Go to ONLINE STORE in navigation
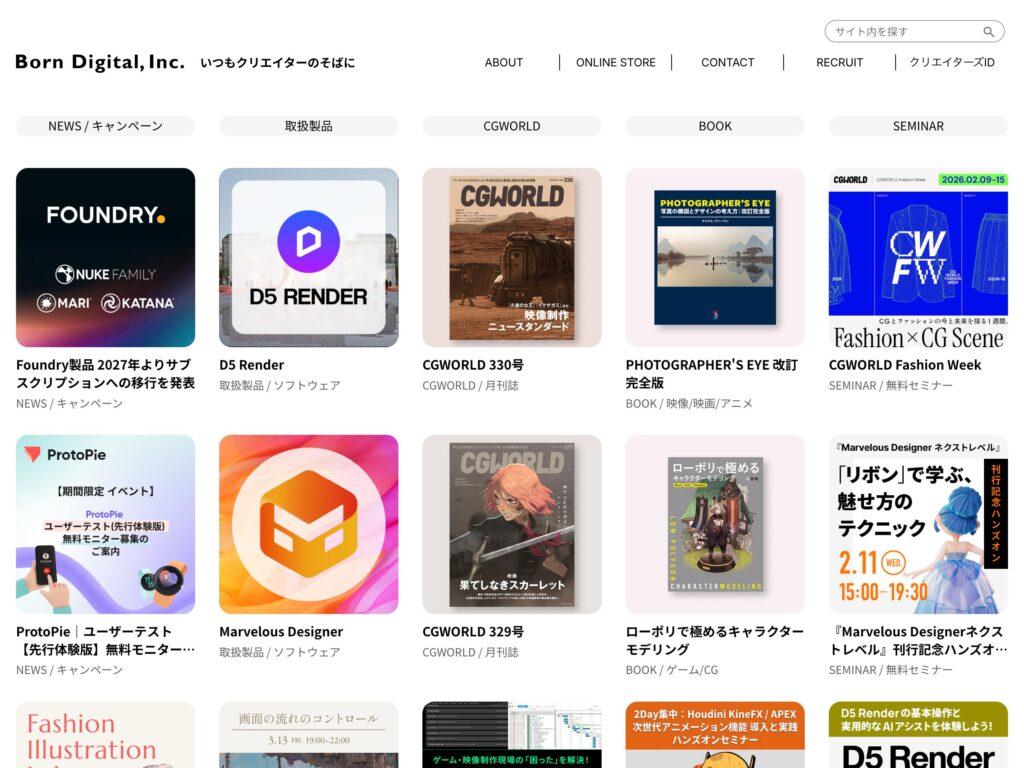Viewport: 1024px width, 768px height. click(x=616, y=63)
